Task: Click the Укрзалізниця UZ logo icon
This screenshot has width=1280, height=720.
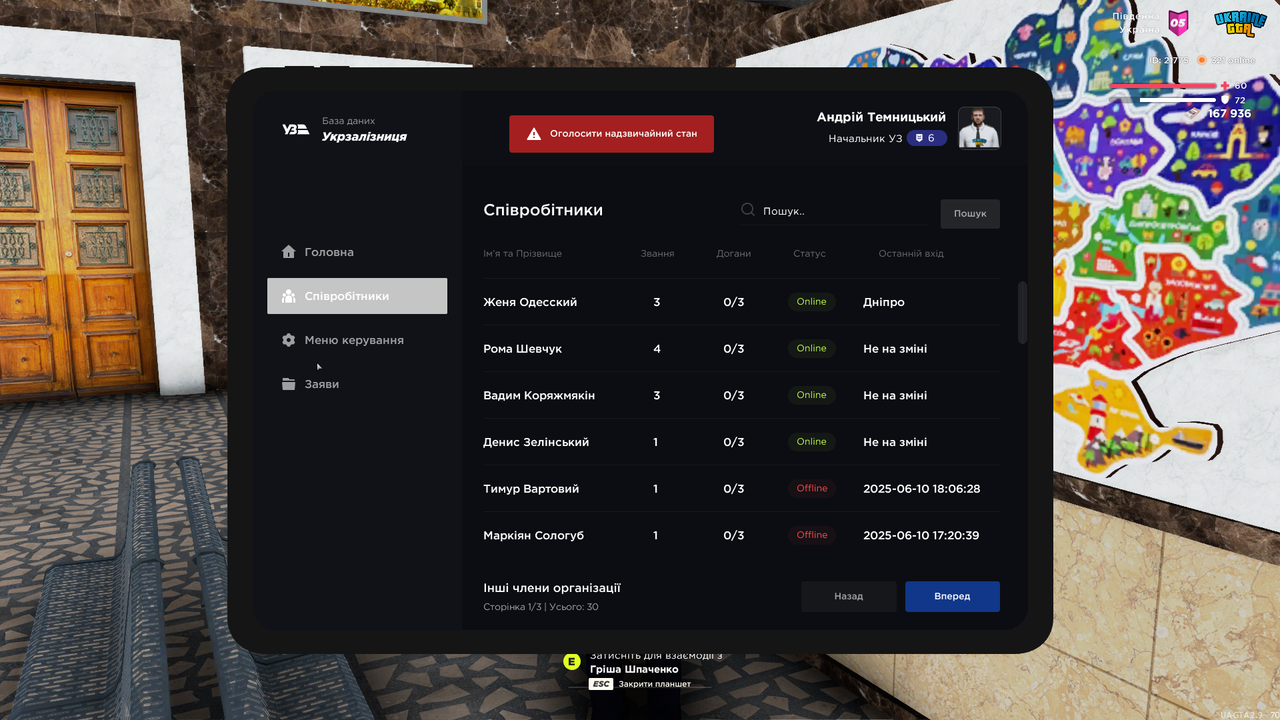Action: [x=295, y=129]
